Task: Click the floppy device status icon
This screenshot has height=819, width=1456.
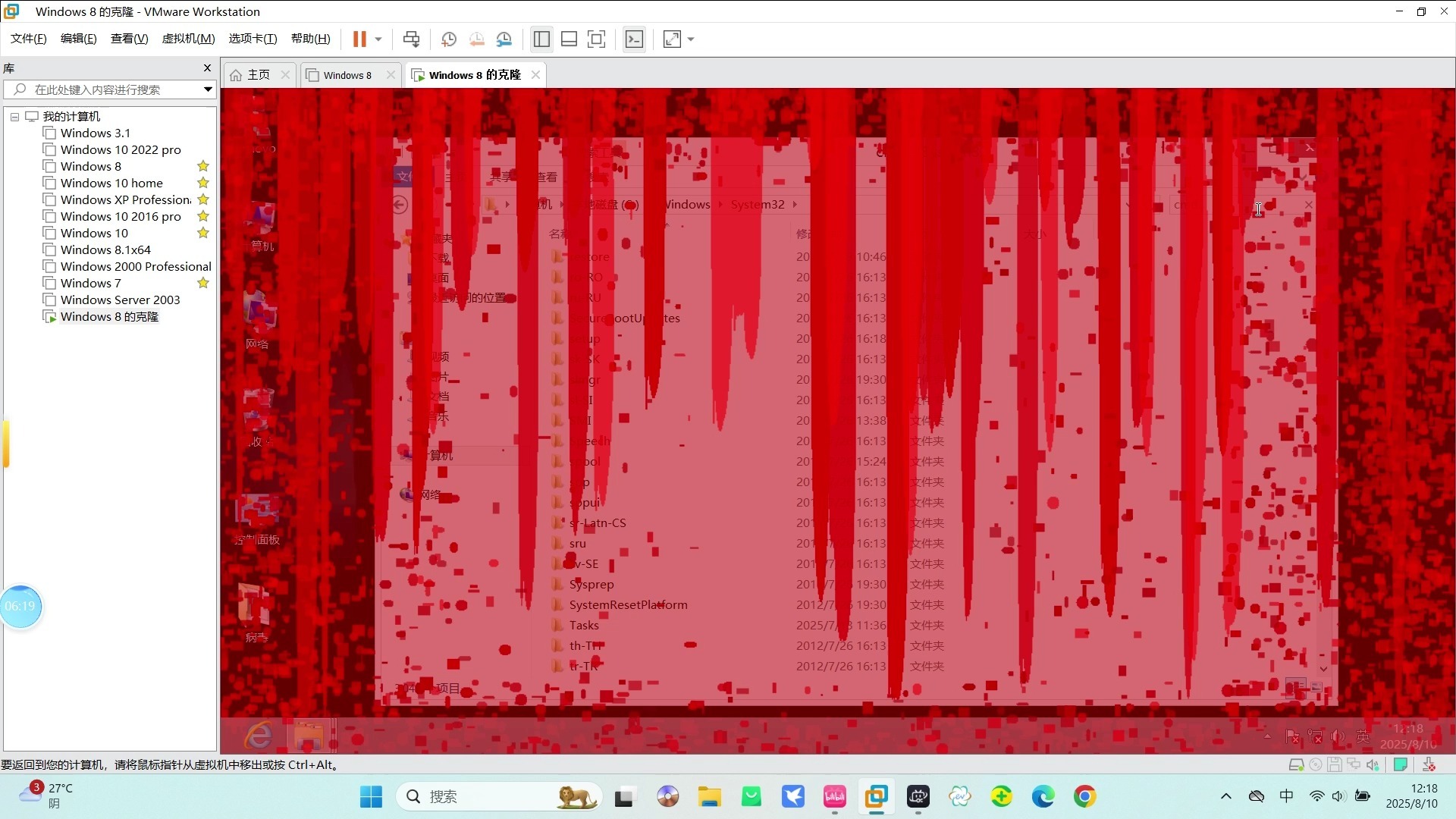Action: (x=1335, y=764)
